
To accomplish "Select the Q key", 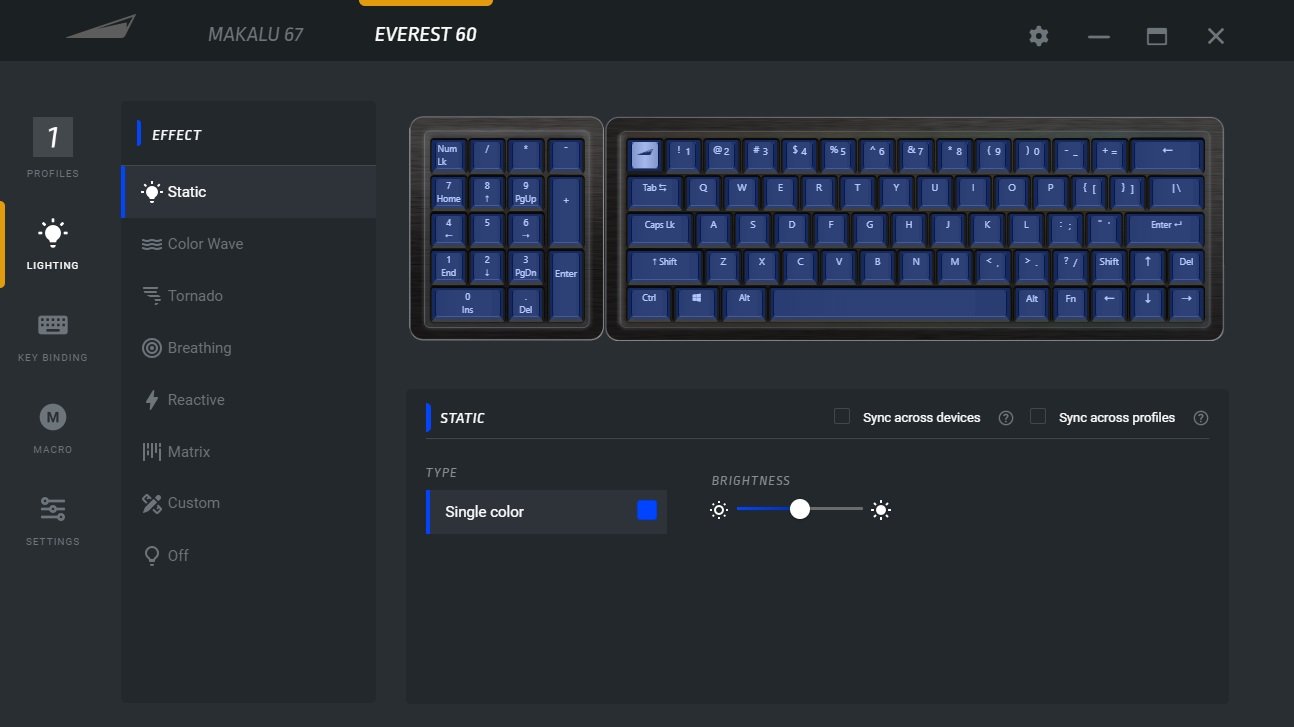I will coord(703,190).
